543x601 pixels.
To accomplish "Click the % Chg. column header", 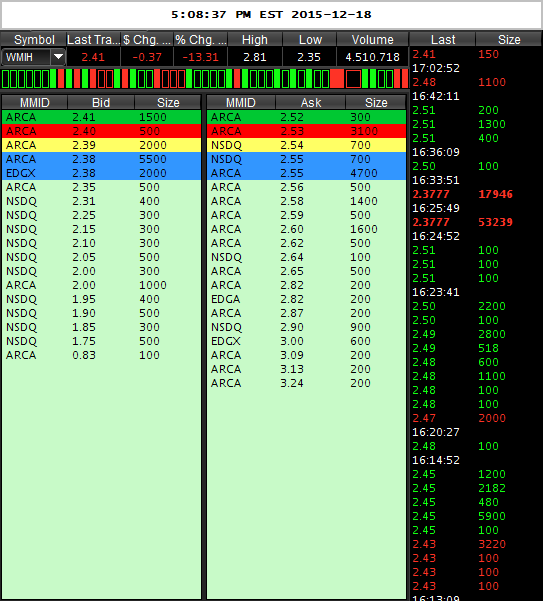I will click(x=200, y=39).
